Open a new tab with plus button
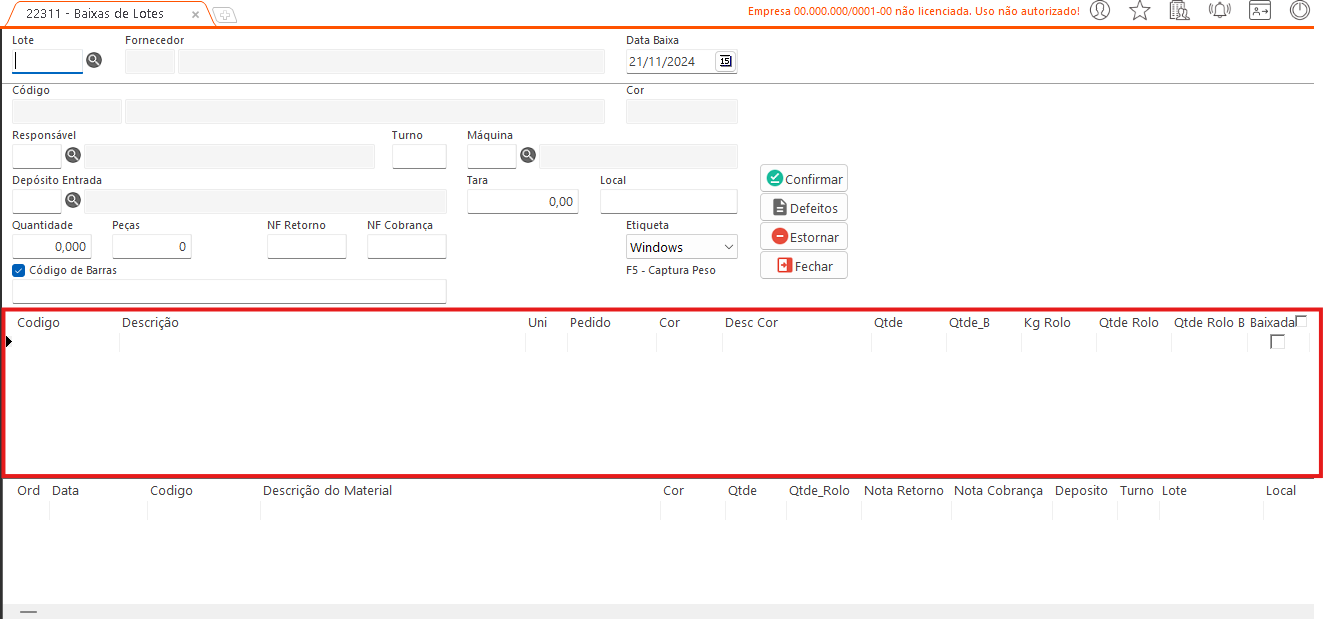1323x619 pixels. point(225,15)
